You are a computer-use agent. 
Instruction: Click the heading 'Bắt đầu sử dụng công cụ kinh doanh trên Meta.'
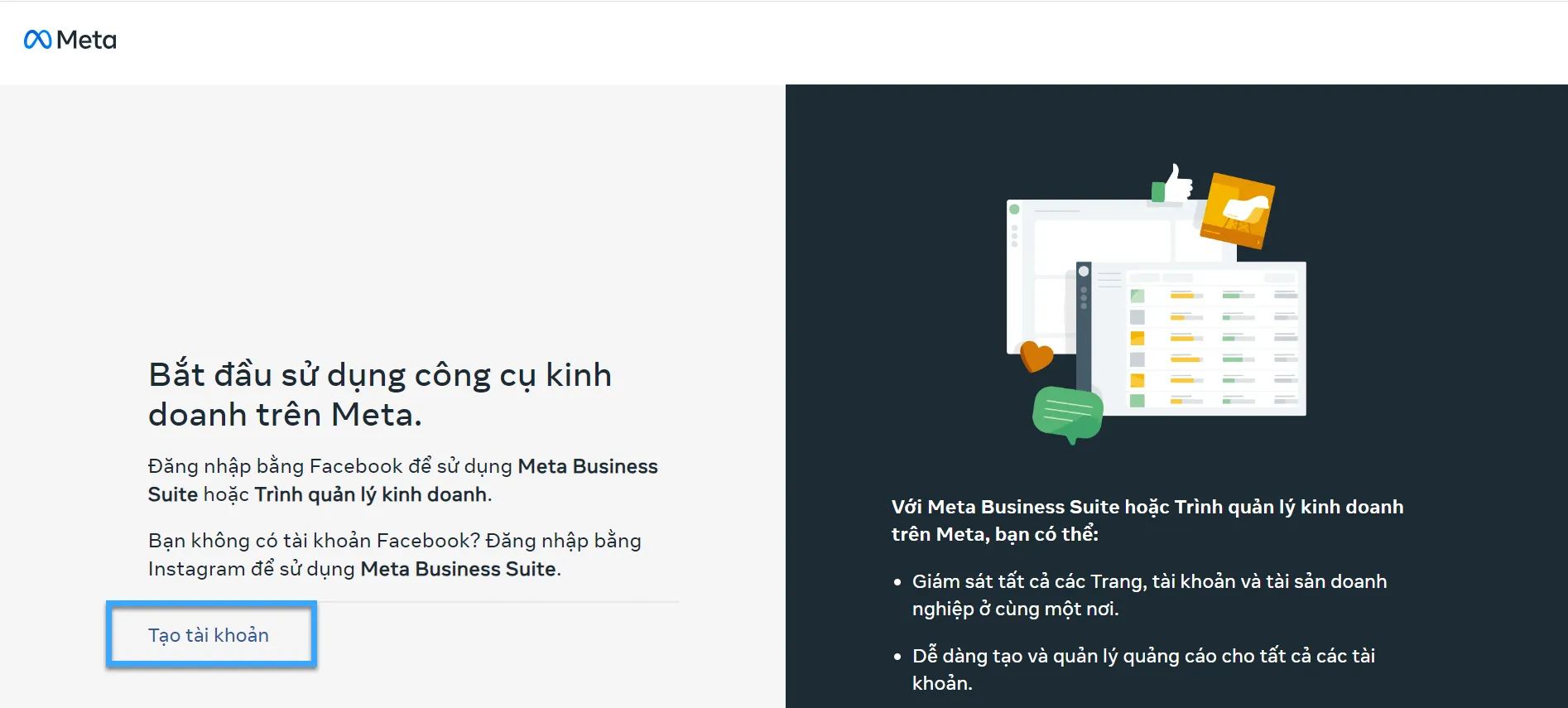click(380, 395)
